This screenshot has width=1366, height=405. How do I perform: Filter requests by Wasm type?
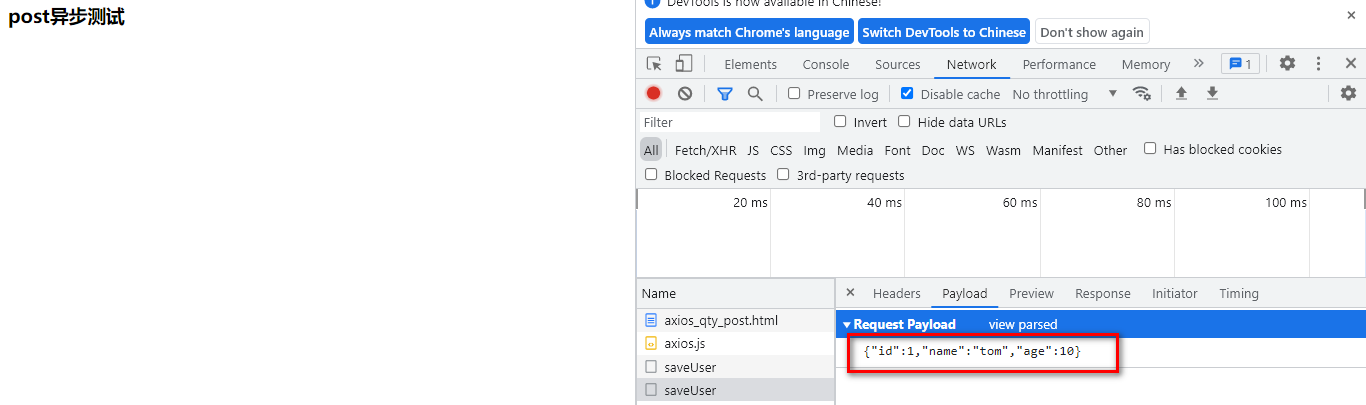point(1003,150)
